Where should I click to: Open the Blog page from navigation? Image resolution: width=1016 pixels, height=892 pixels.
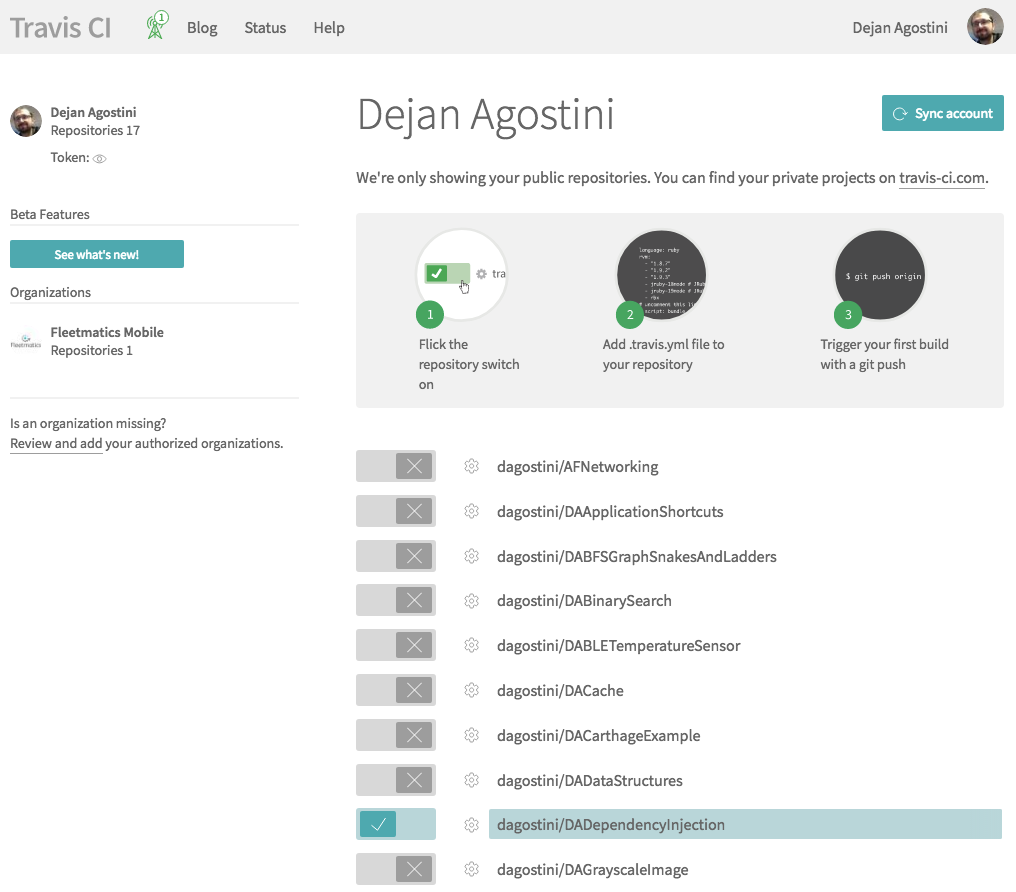pyautogui.click(x=202, y=28)
